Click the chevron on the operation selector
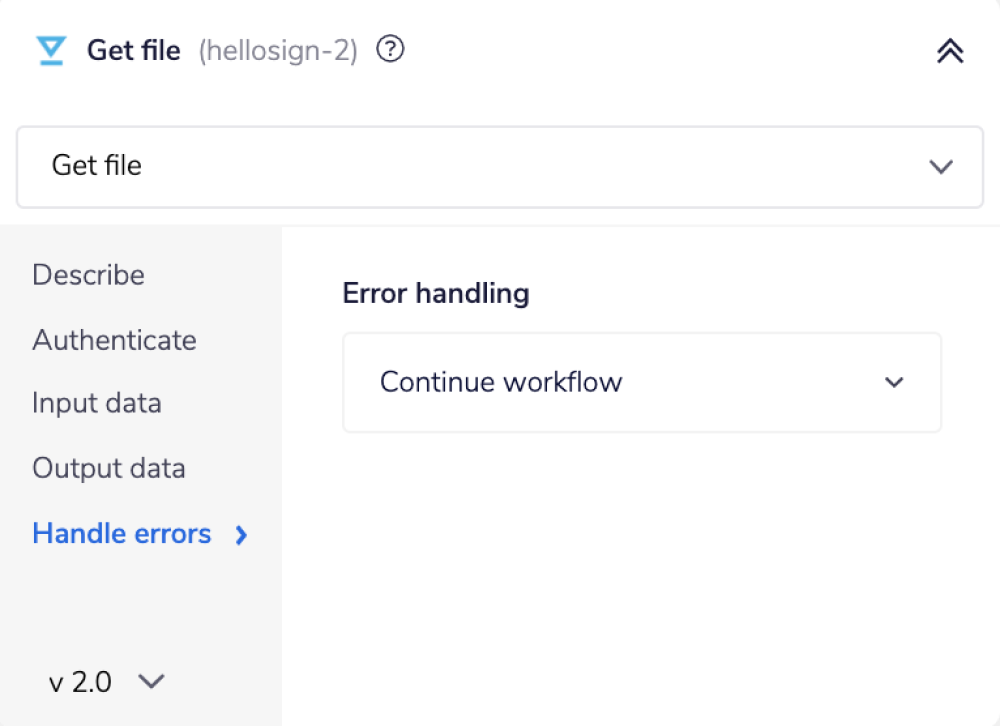Viewport: 1000px width, 726px height. pyautogui.click(x=941, y=166)
